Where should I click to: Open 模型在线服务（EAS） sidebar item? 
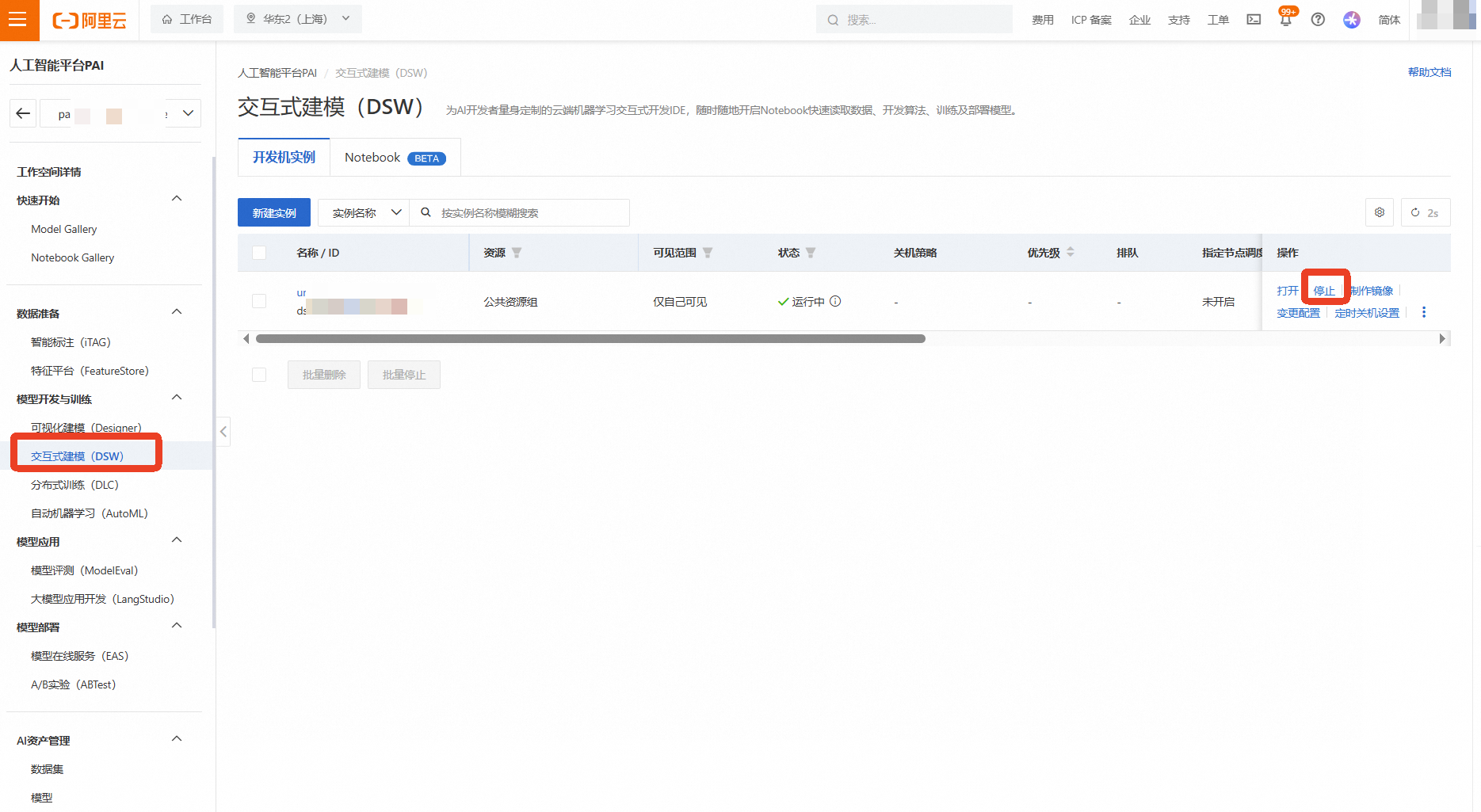(x=80, y=656)
